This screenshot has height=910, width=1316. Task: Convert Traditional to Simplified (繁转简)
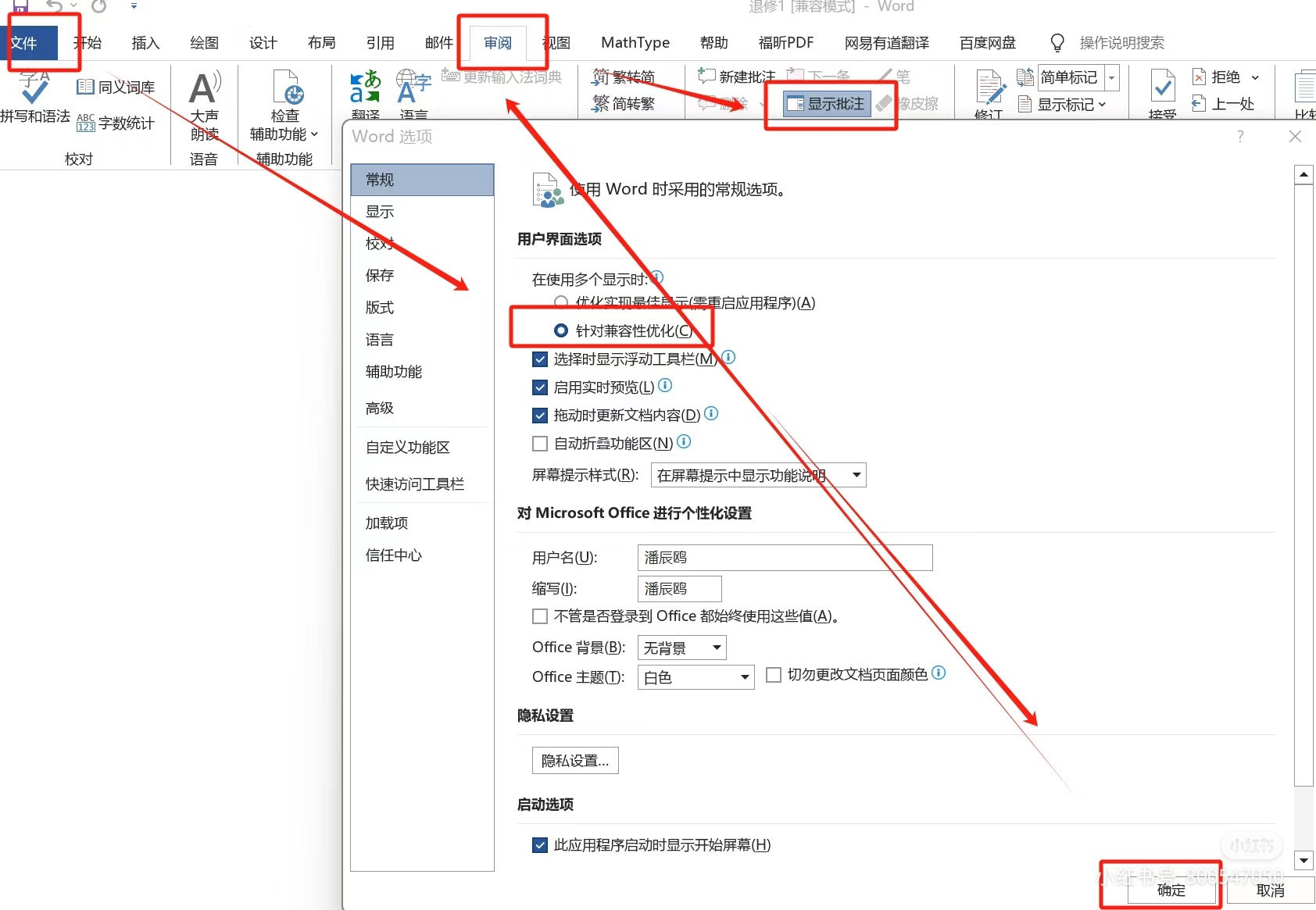point(624,77)
